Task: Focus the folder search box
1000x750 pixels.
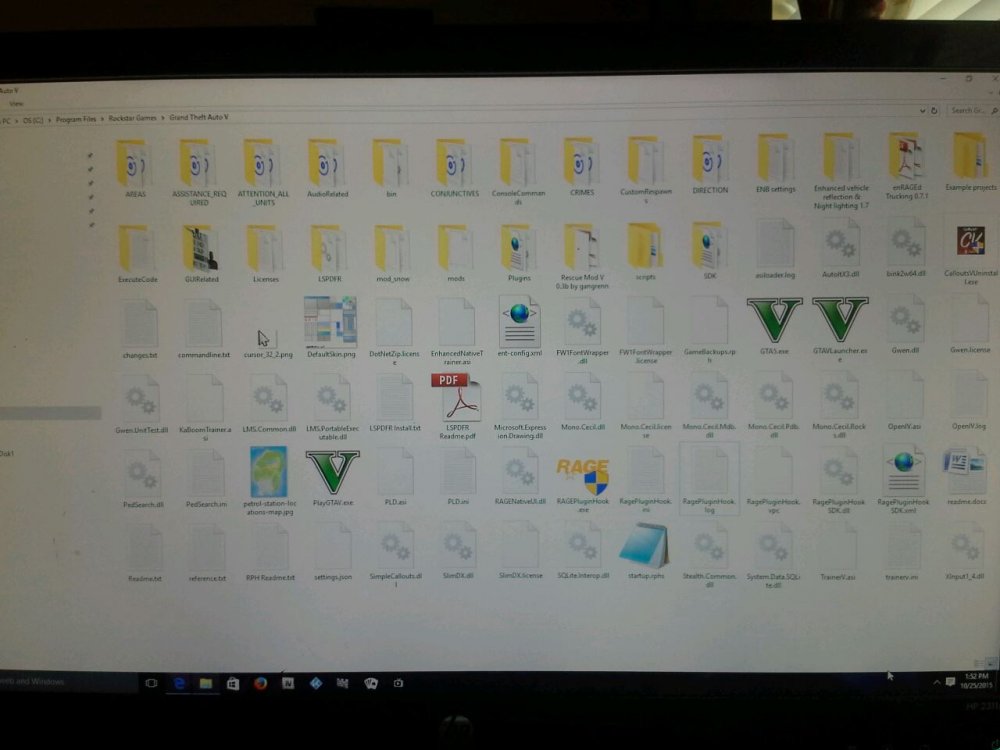Action: tap(972, 110)
